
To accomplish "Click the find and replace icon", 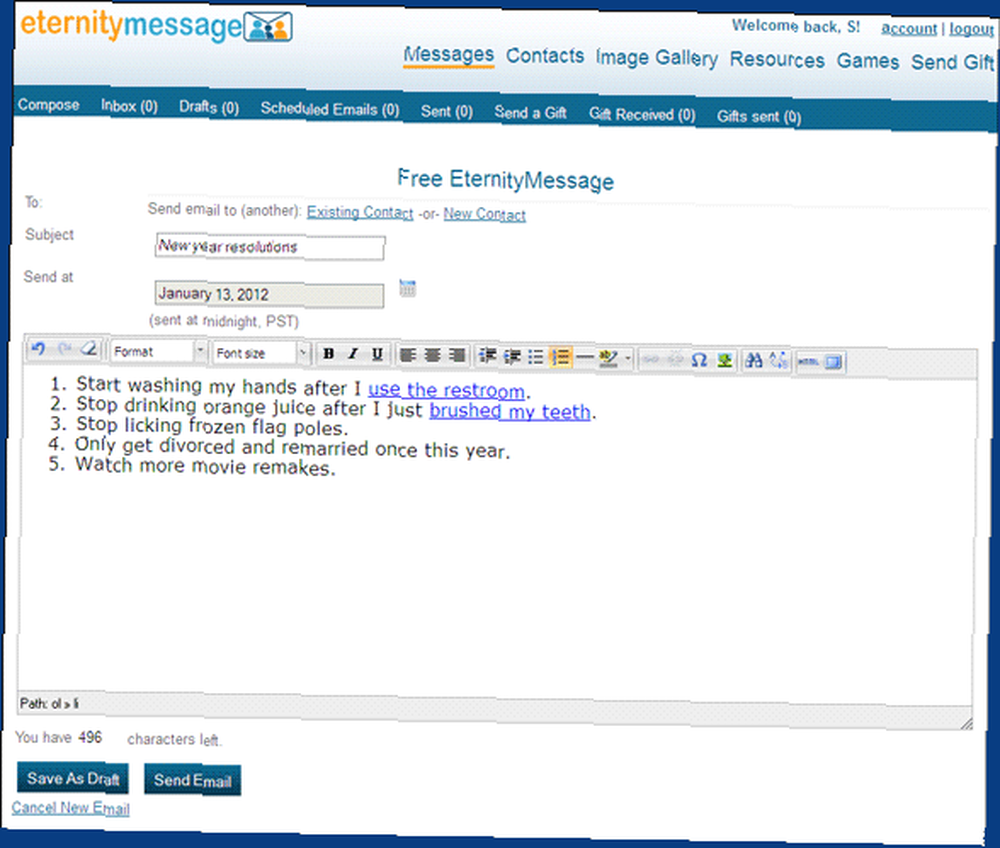I will [x=778, y=362].
